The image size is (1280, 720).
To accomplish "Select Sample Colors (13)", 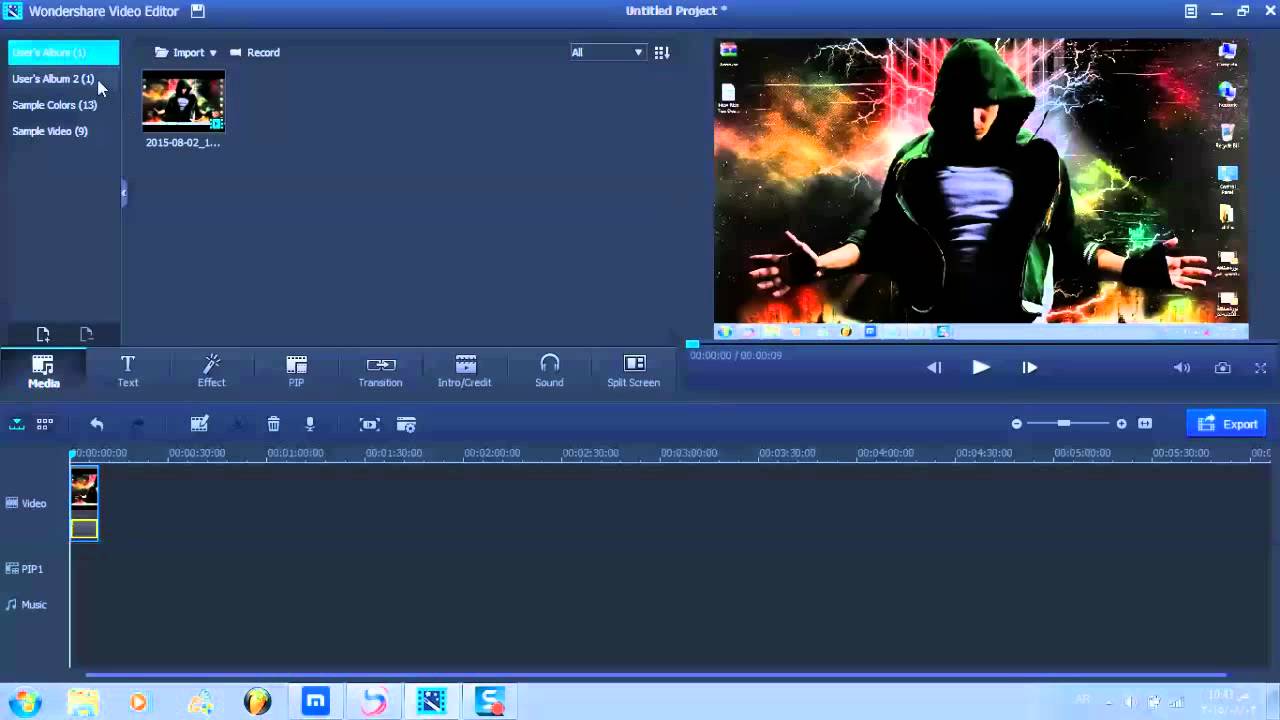I will (54, 105).
